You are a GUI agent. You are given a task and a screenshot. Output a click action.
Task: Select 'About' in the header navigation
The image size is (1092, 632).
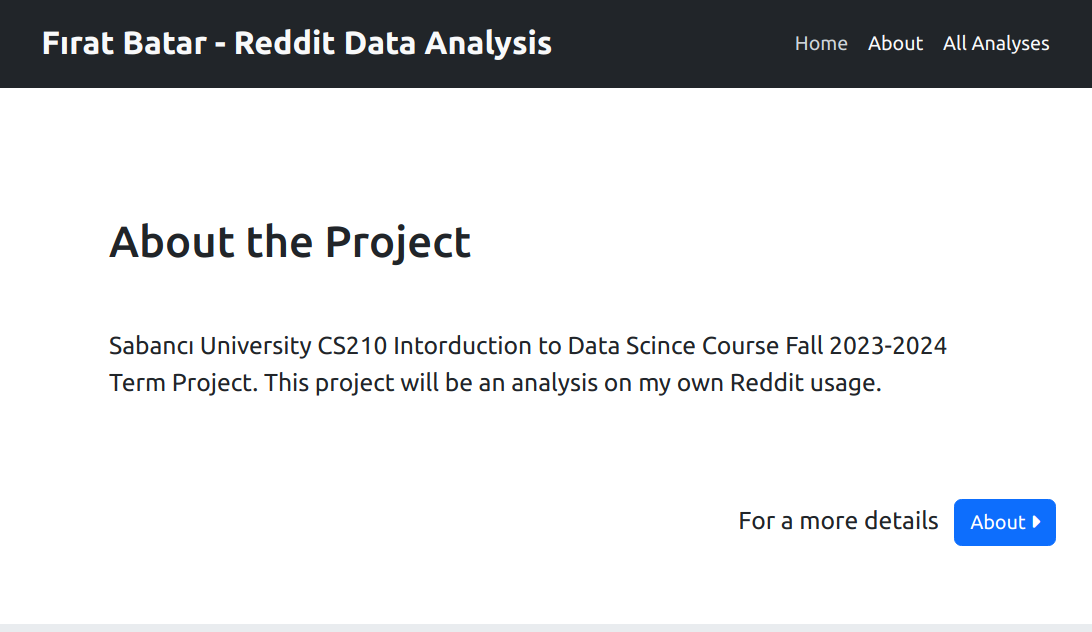pos(895,43)
